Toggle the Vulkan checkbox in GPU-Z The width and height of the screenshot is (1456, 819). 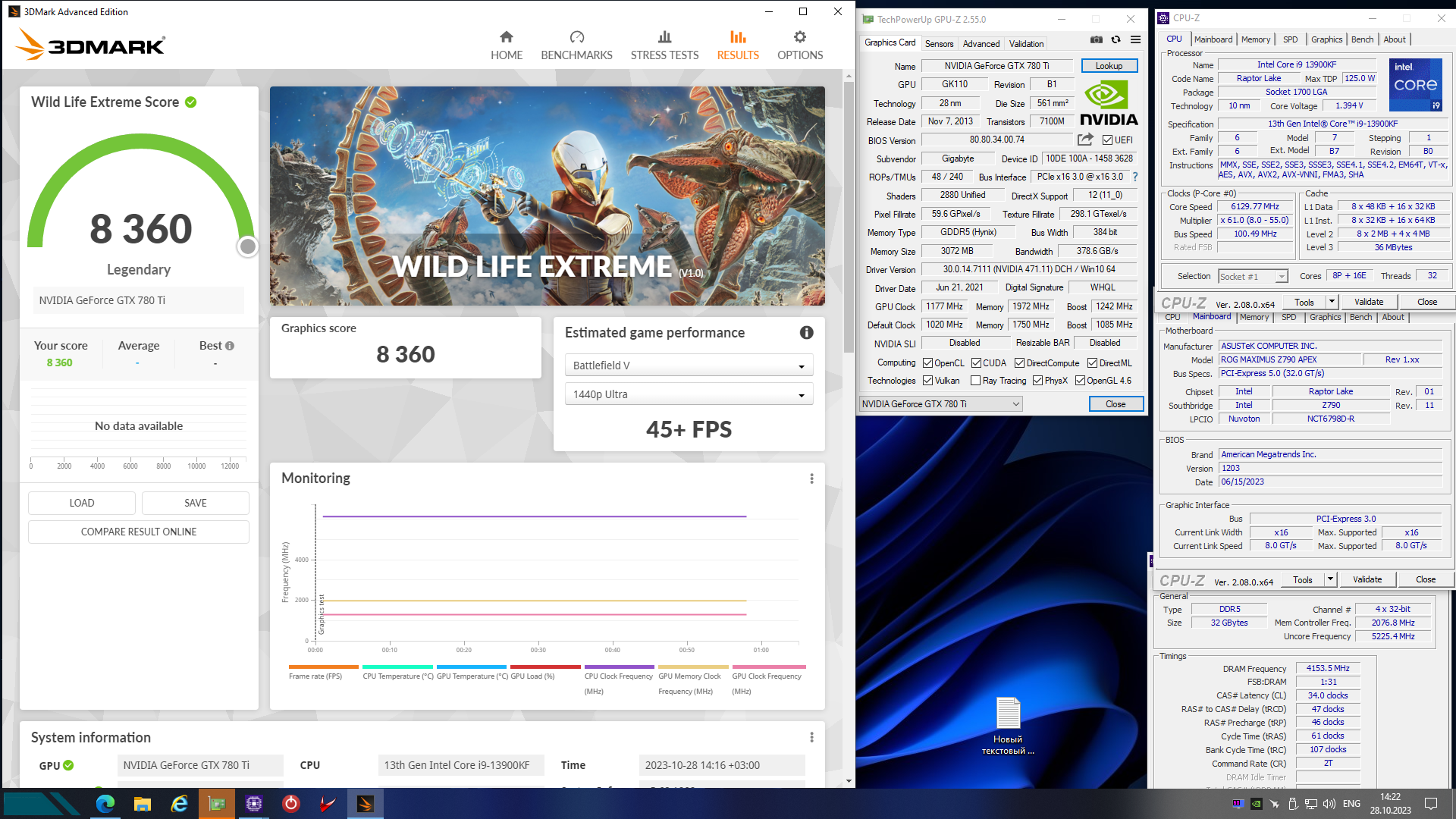tap(927, 381)
